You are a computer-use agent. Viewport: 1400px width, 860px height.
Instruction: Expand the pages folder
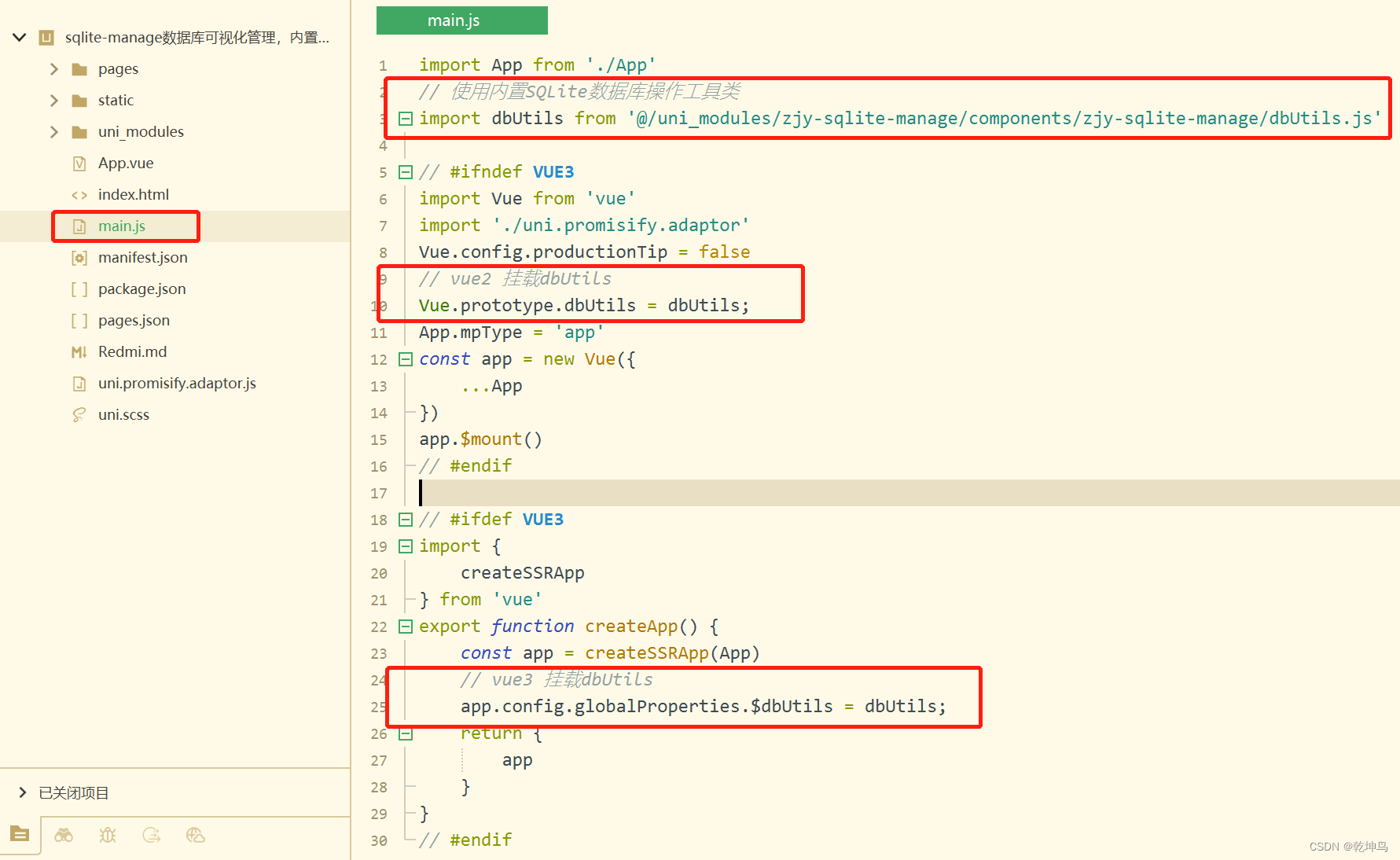click(53, 68)
